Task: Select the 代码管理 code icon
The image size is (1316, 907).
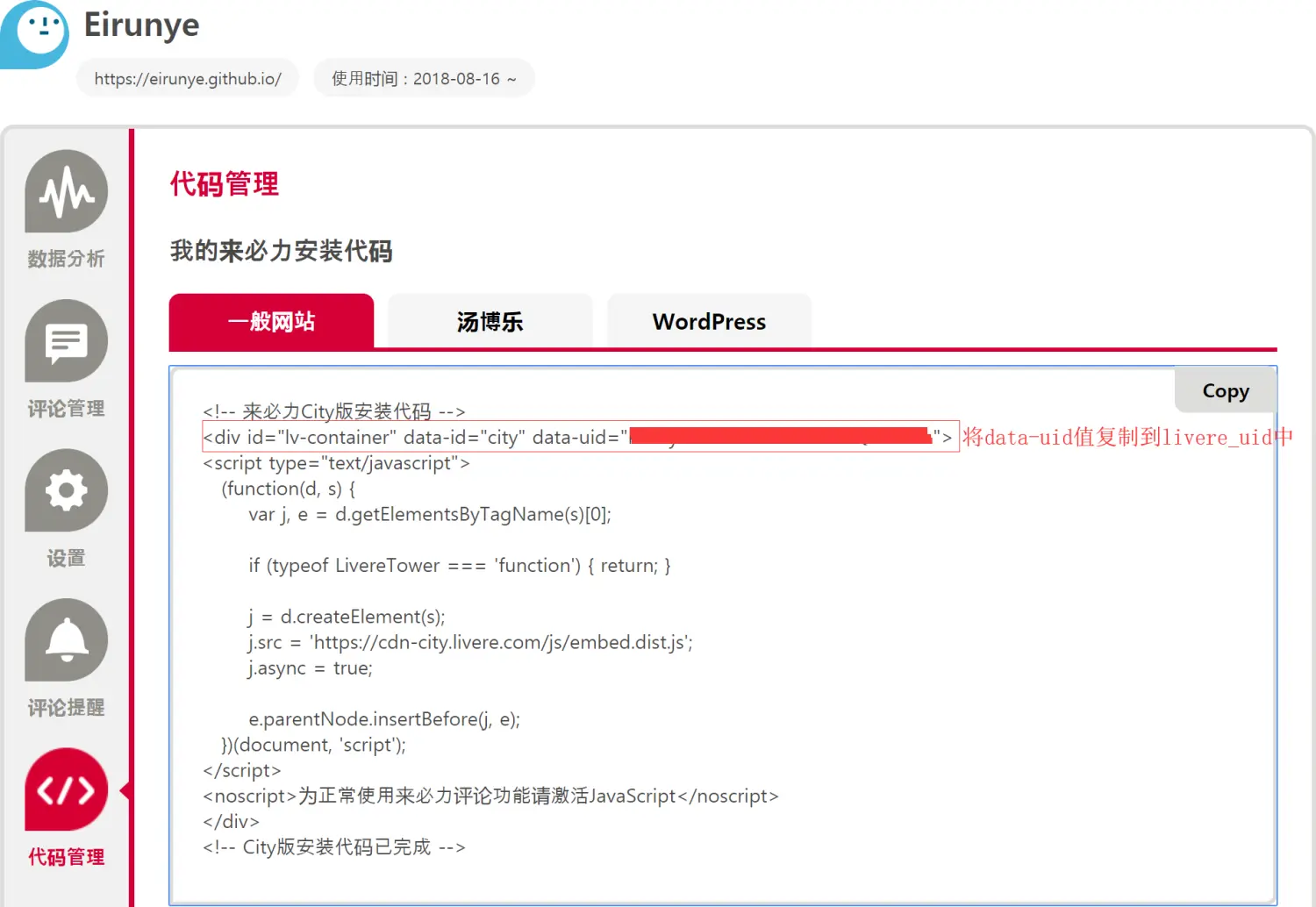Action: pos(66,789)
